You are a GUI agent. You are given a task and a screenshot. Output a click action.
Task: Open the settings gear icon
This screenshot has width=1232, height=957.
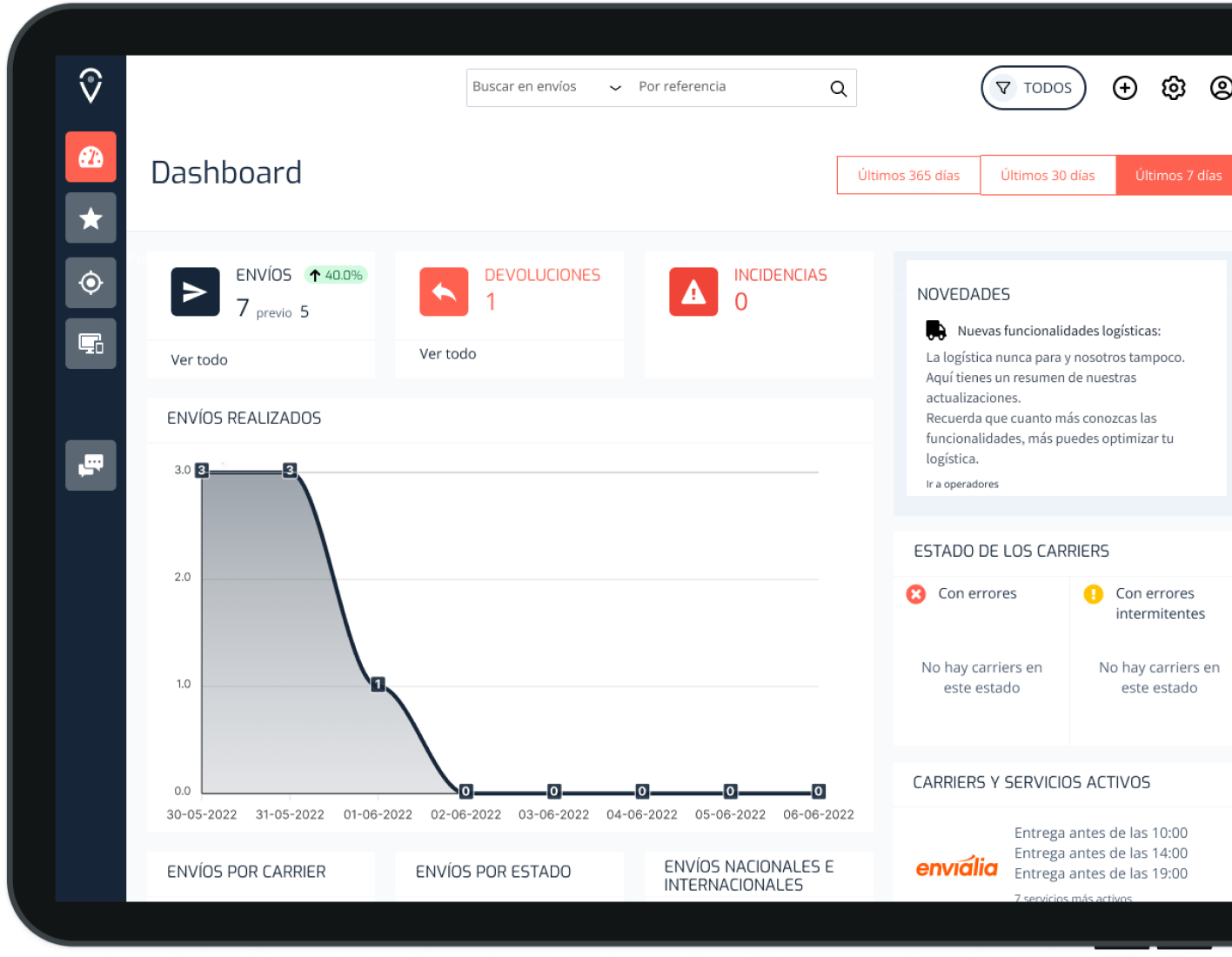click(1174, 88)
